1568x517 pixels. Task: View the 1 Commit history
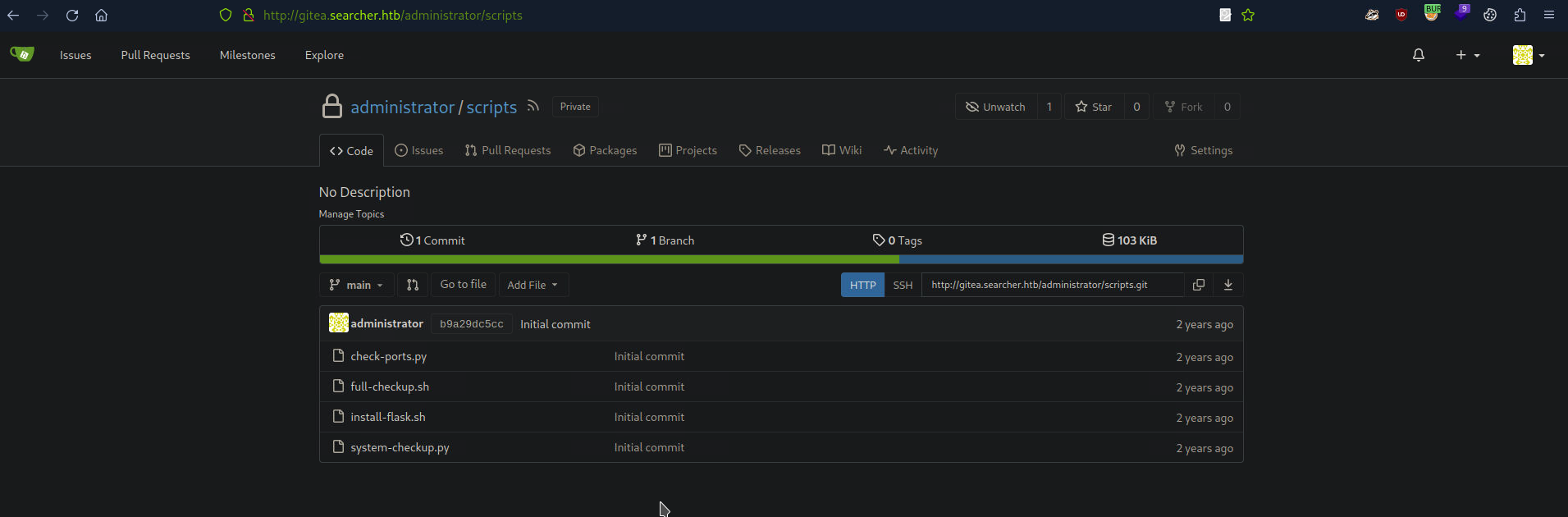(432, 240)
